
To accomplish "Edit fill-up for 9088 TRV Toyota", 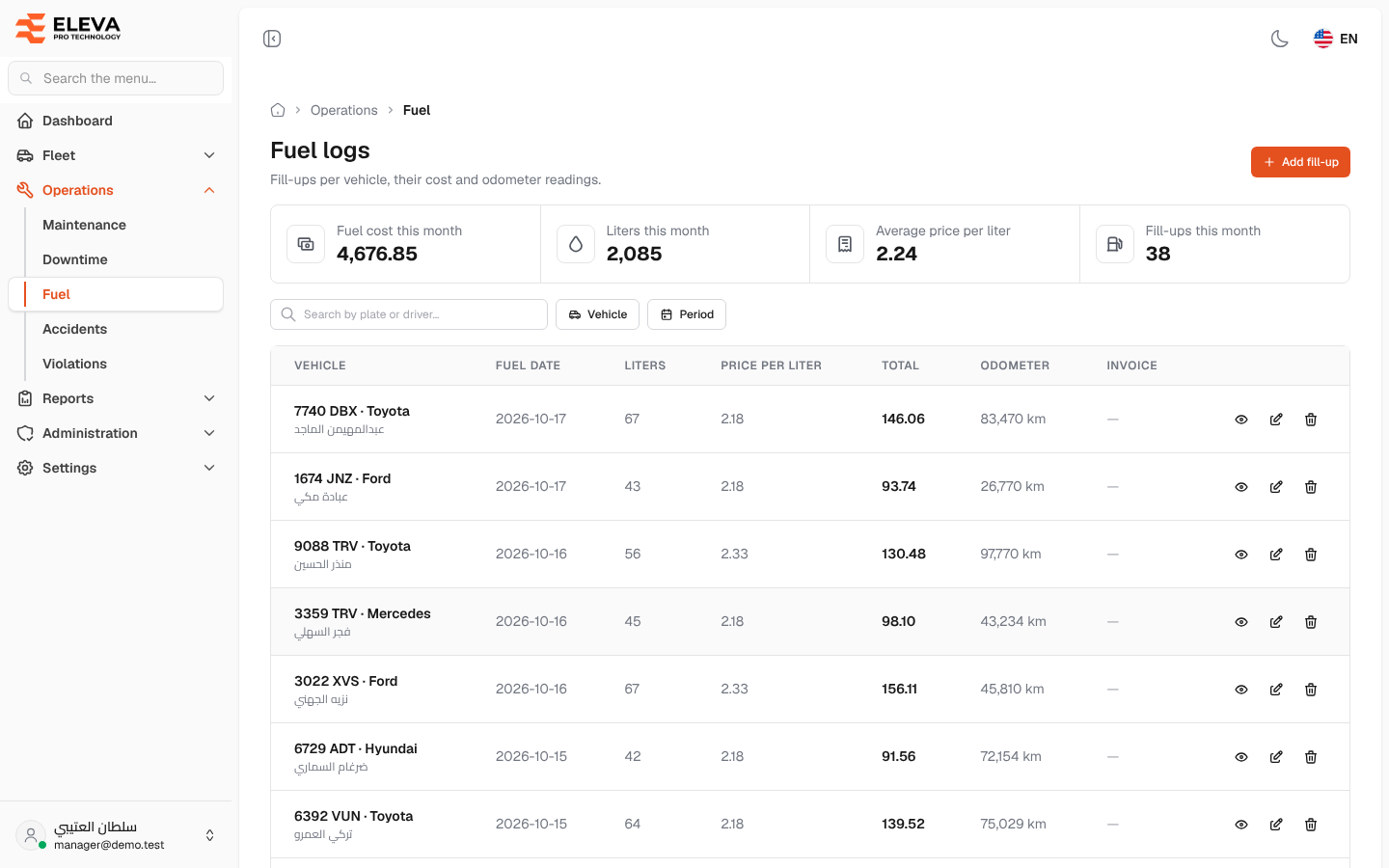I will coord(1276,555).
